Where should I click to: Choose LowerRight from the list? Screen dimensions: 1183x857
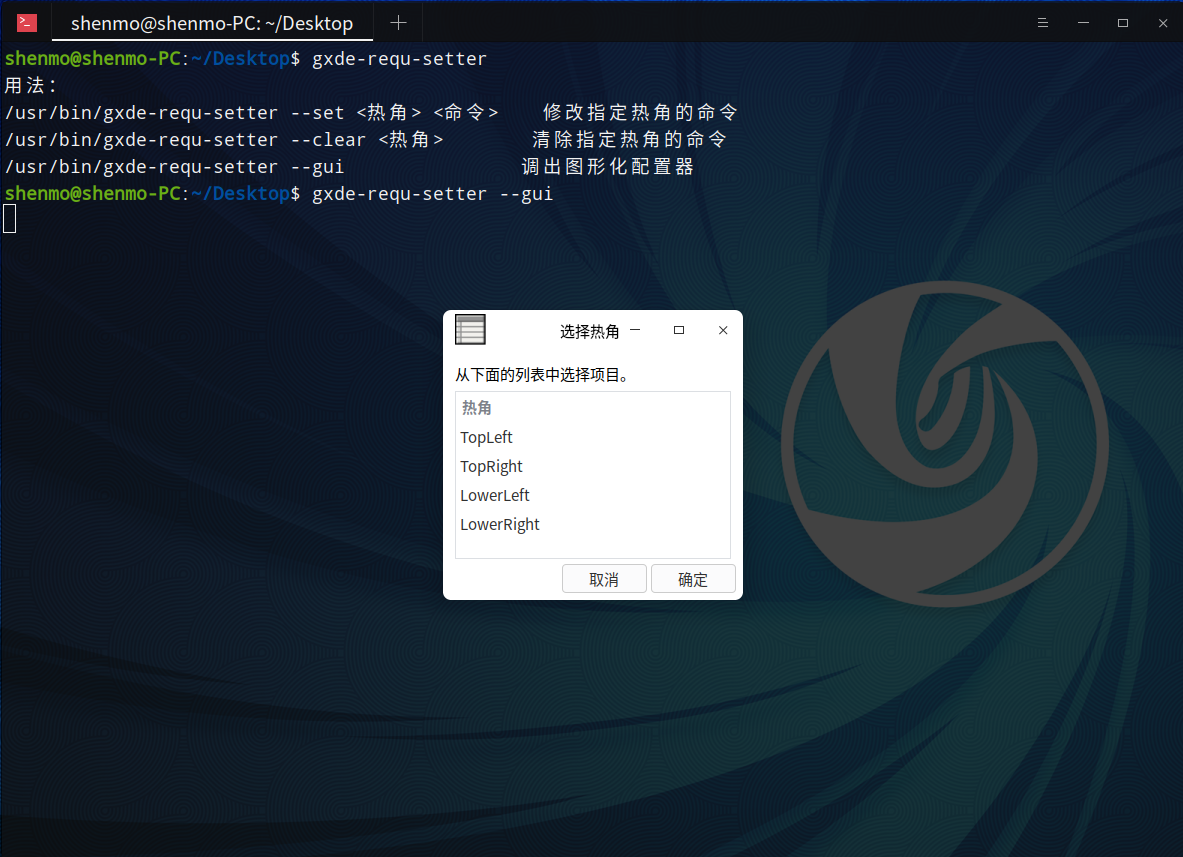(x=593, y=524)
